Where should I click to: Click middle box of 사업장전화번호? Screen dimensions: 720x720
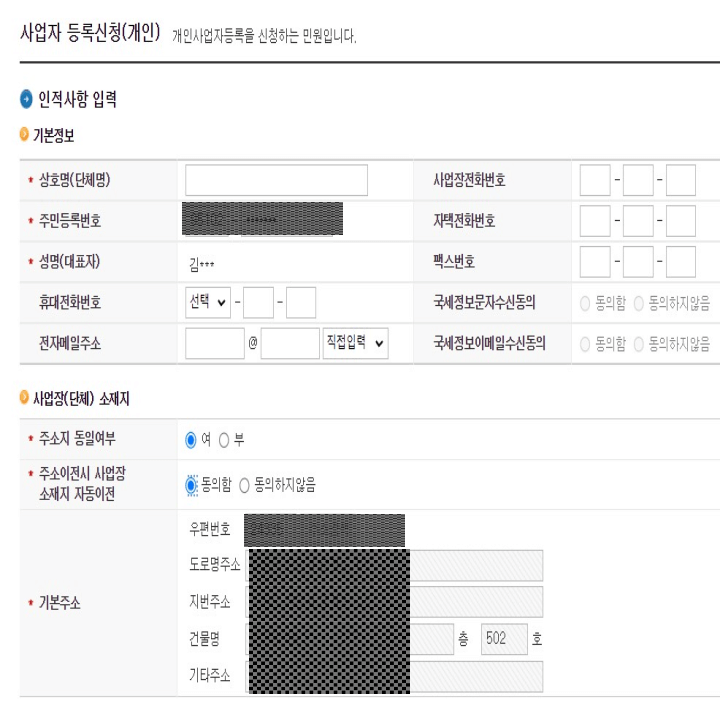tap(638, 180)
